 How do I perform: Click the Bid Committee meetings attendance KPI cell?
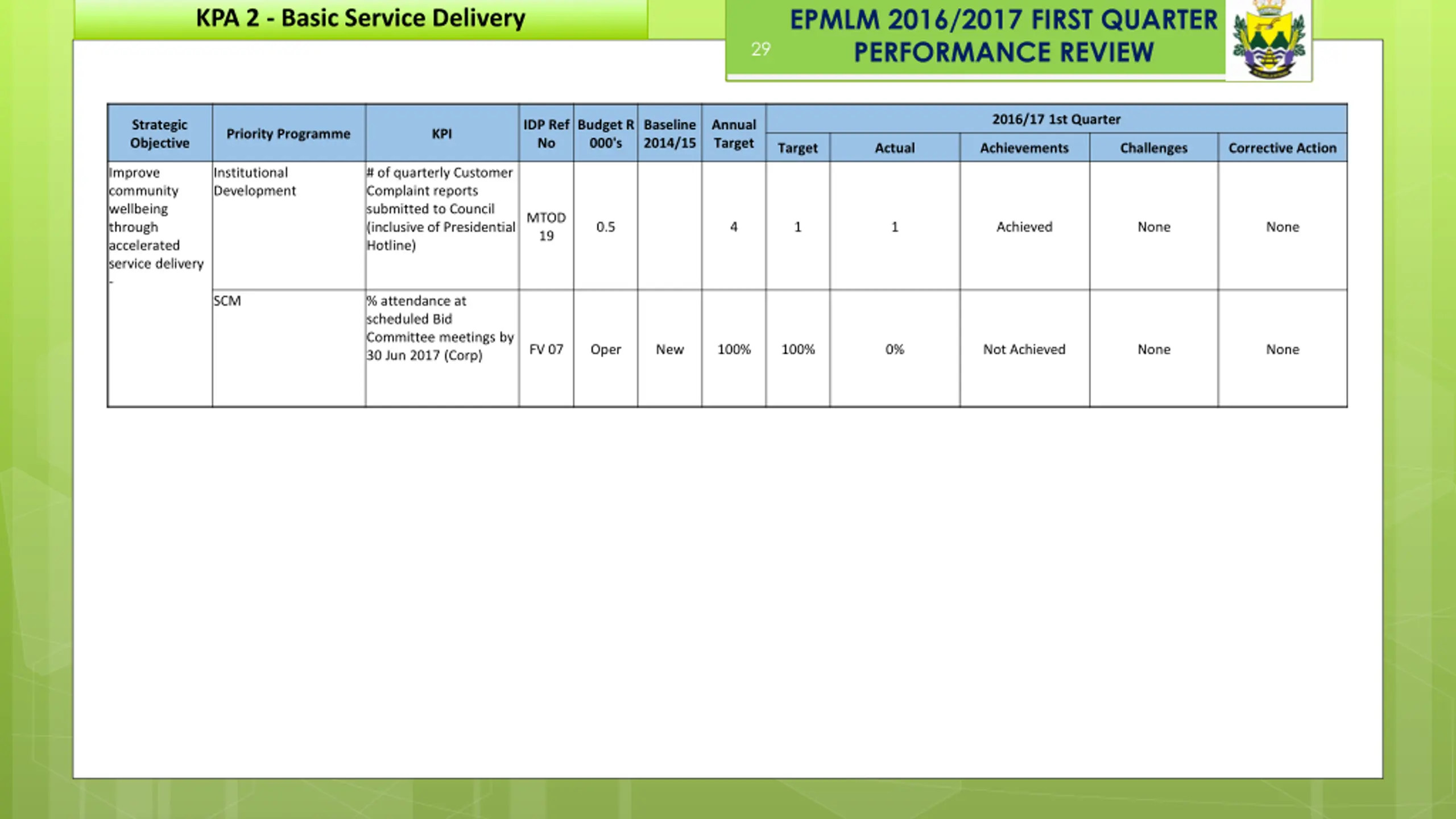[x=442, y=349]
